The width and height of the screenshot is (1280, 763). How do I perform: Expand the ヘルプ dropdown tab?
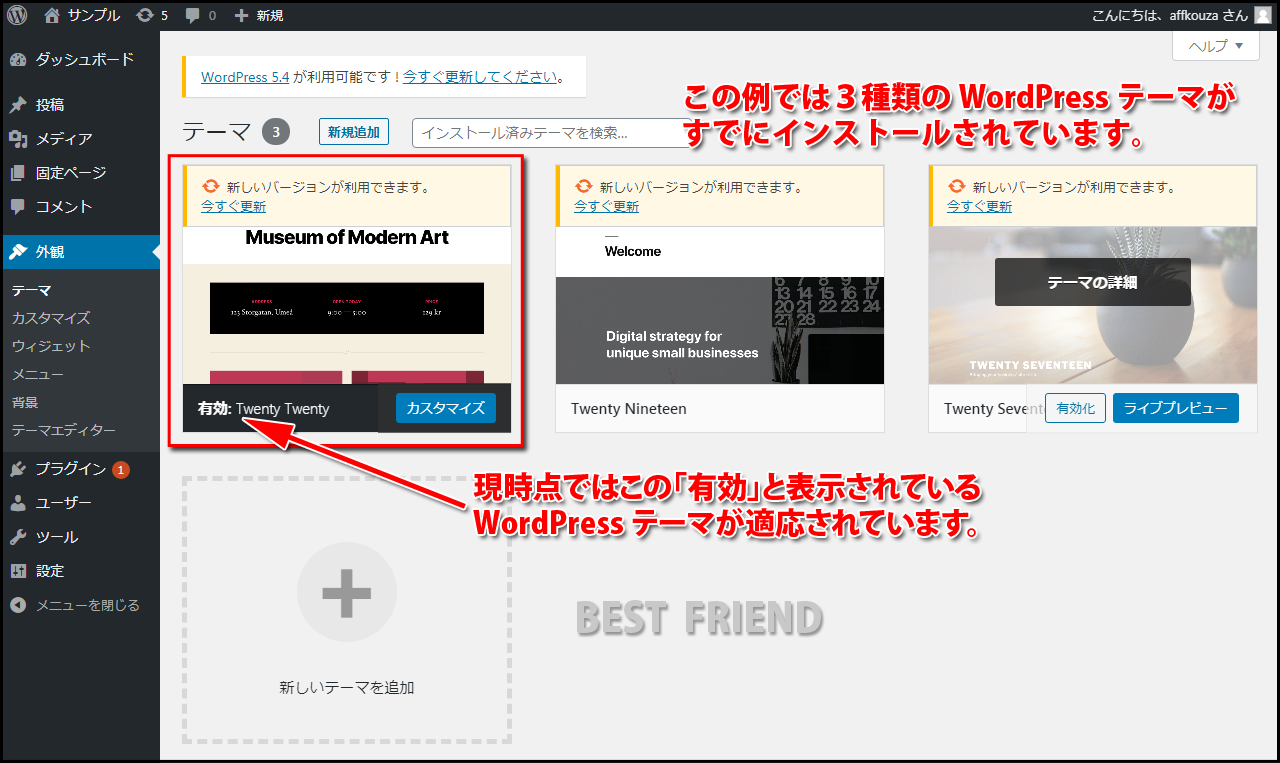coord(1215,46)
